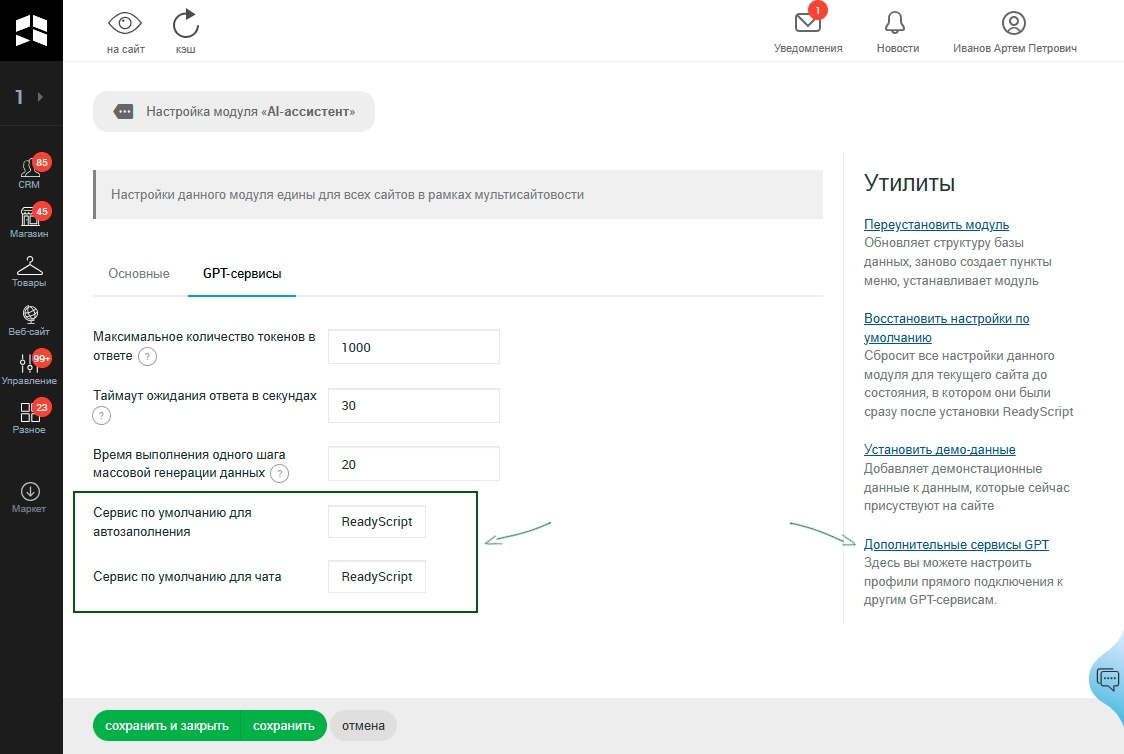Open the CRM sidebar section
The width and height of the screenshot is (1124, 754).
point(29,173)
